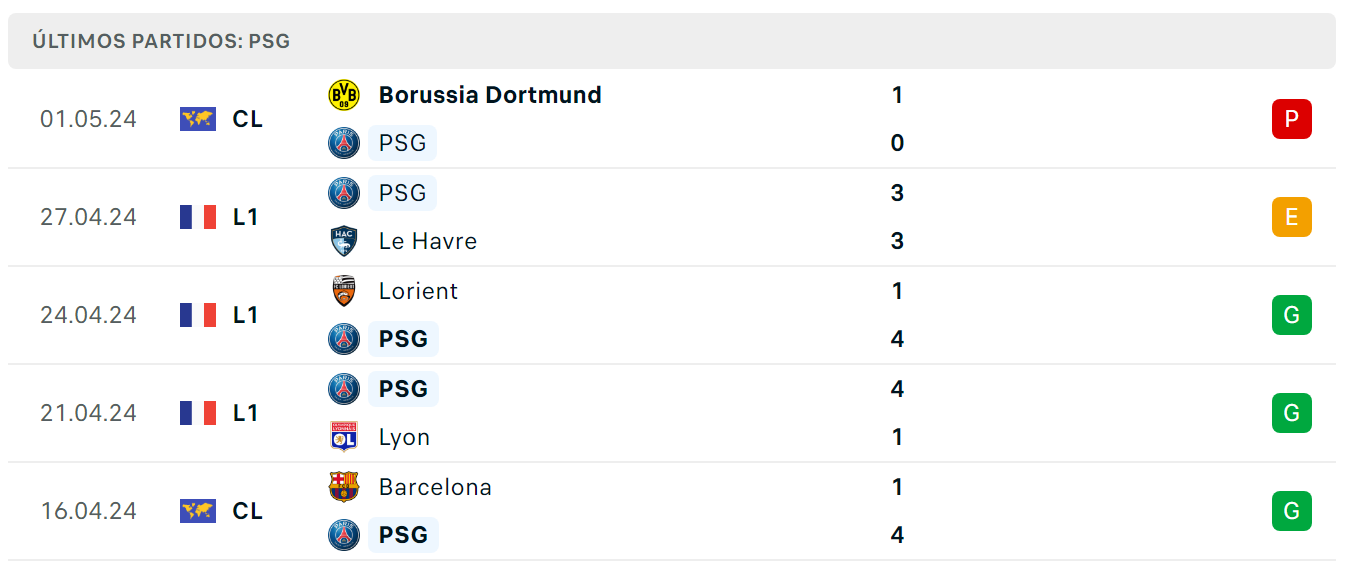Select the ÚLTIMOS PARTIDOS: PSG header
Screen dimensions: 1351x574
click(161, 41)
